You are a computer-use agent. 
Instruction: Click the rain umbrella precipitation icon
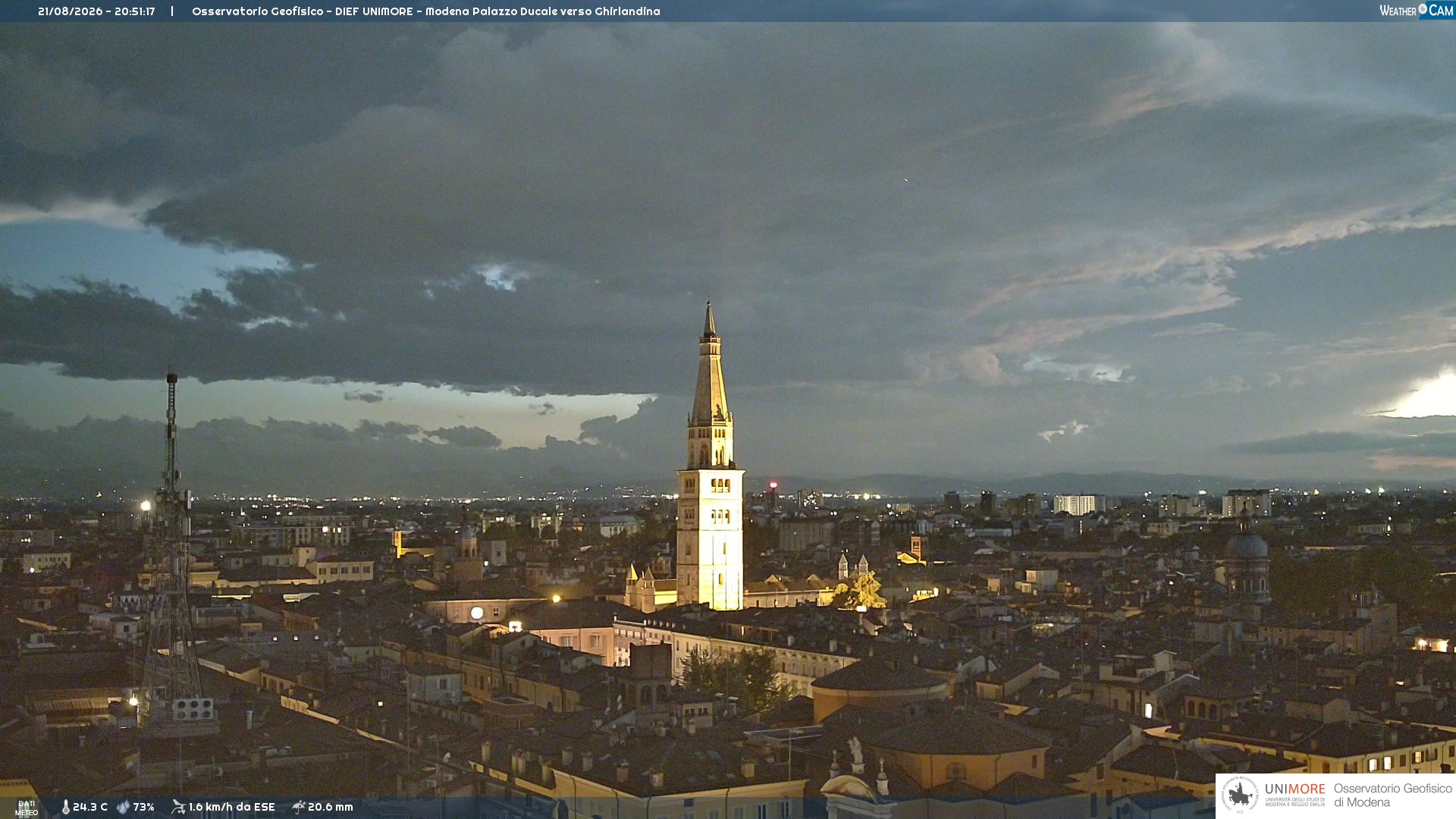(298, 807)
